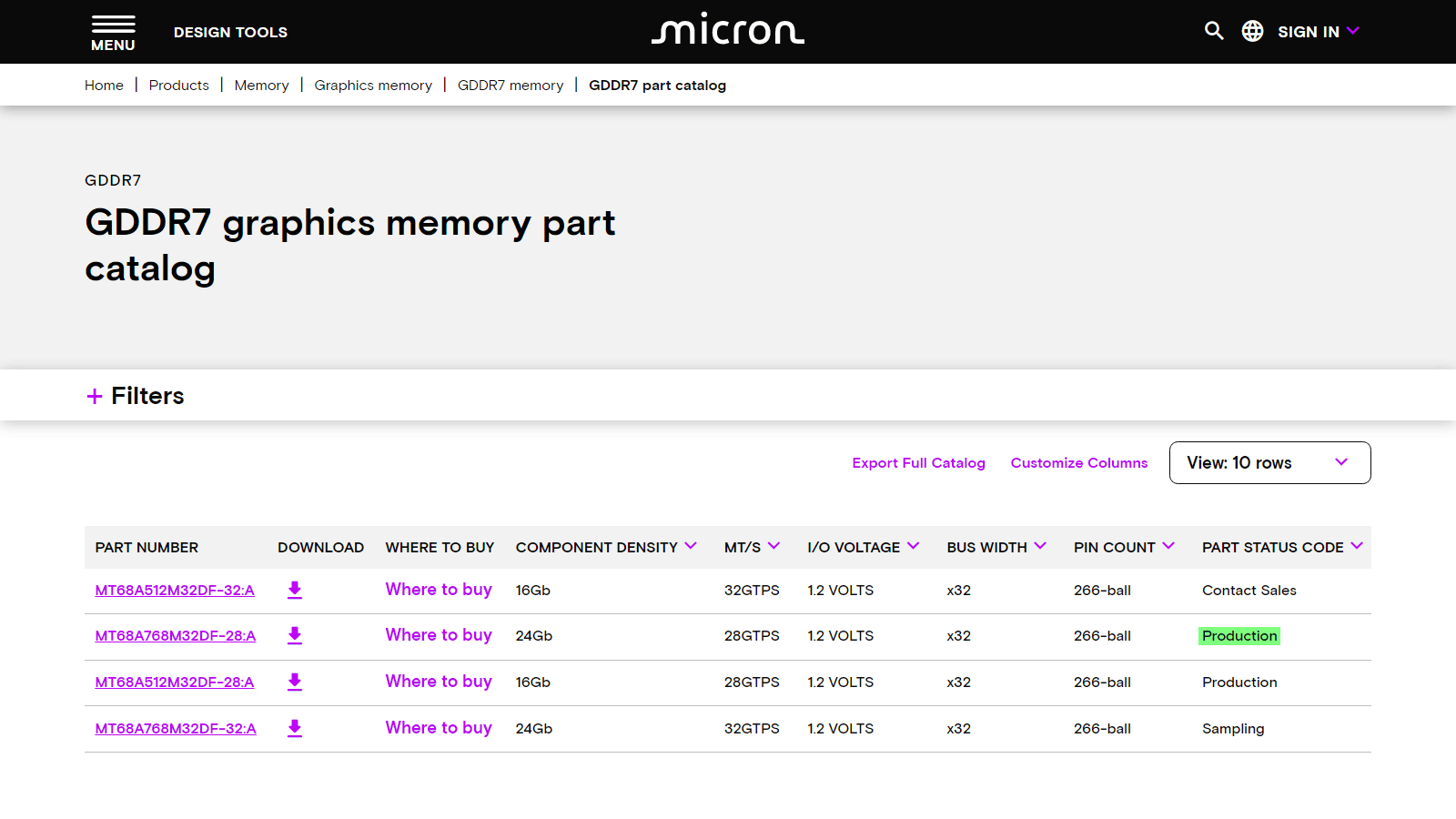Go to Graphics memory breadcrumb

click(x=373, y=86)
